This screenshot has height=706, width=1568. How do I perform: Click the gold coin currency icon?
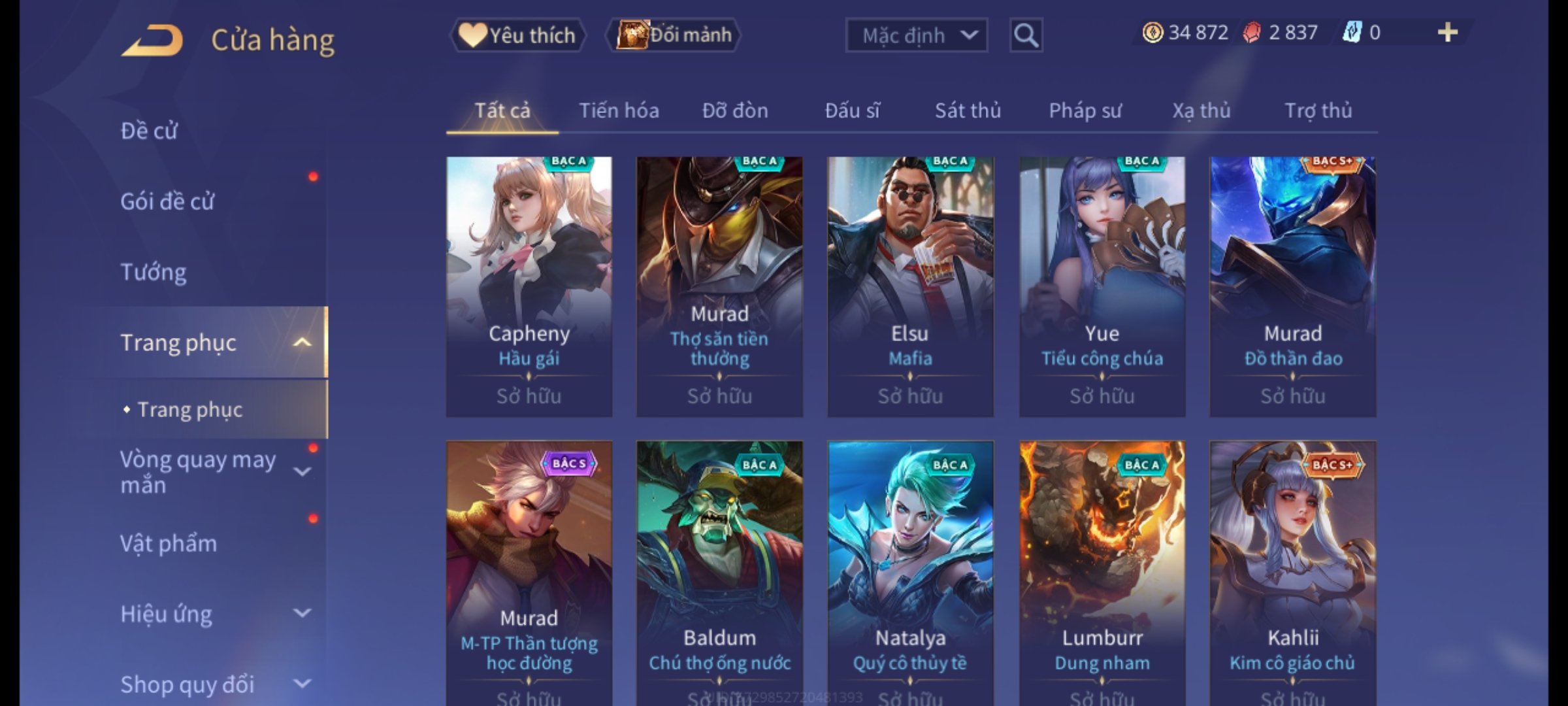click(1152, 33)
